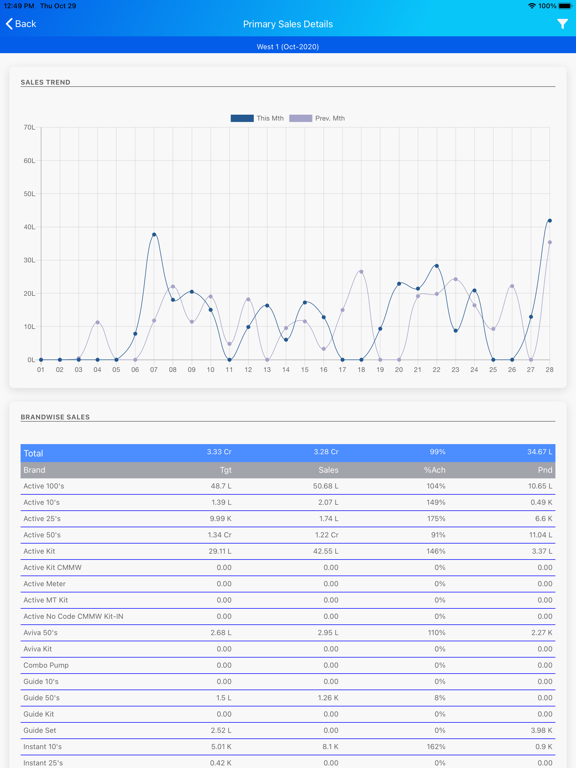Select the Combo Pump row
The height and width of the screenshot is (768, 576).
(x=288, y=665)
